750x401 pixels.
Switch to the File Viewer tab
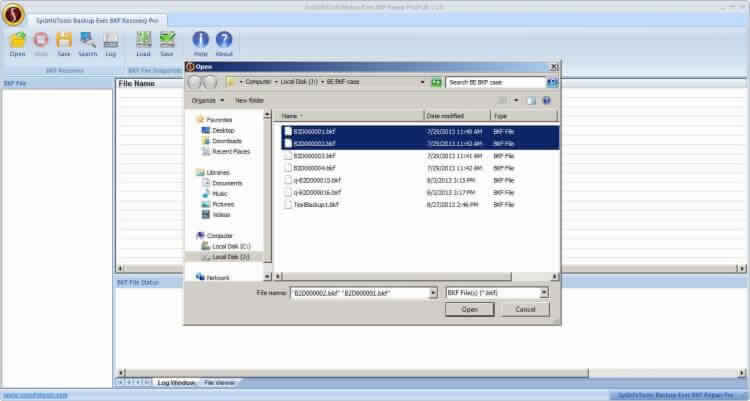(x=219, y=383)
